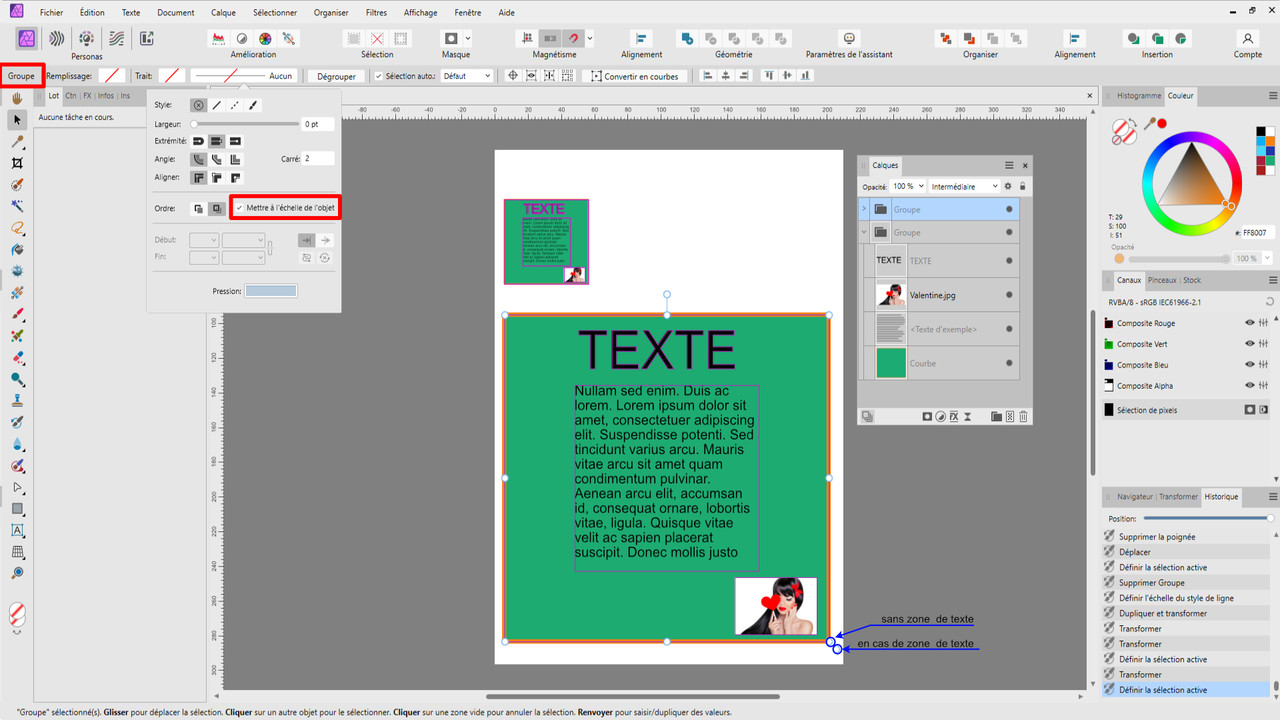This screenshot has height=720, width=1280.
Task: Click the Largeur stroke width slider
Action: [x=245, y=124]
